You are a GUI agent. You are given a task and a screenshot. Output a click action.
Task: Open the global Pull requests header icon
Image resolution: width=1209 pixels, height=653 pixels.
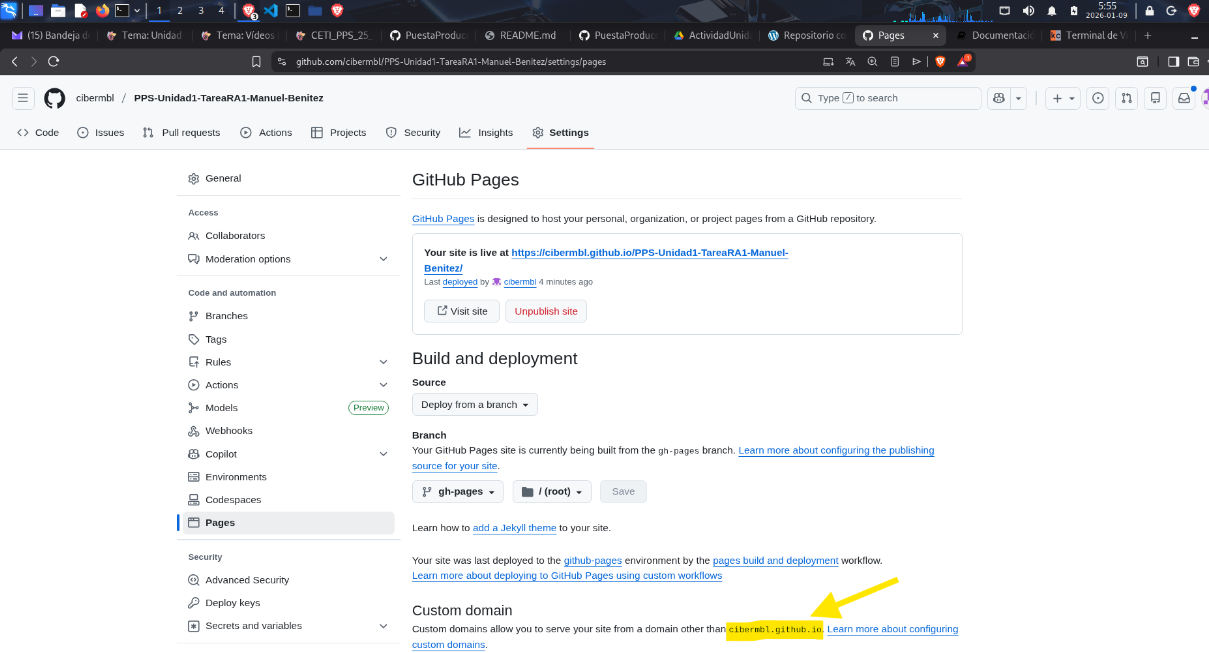[x=1127, y=98]
